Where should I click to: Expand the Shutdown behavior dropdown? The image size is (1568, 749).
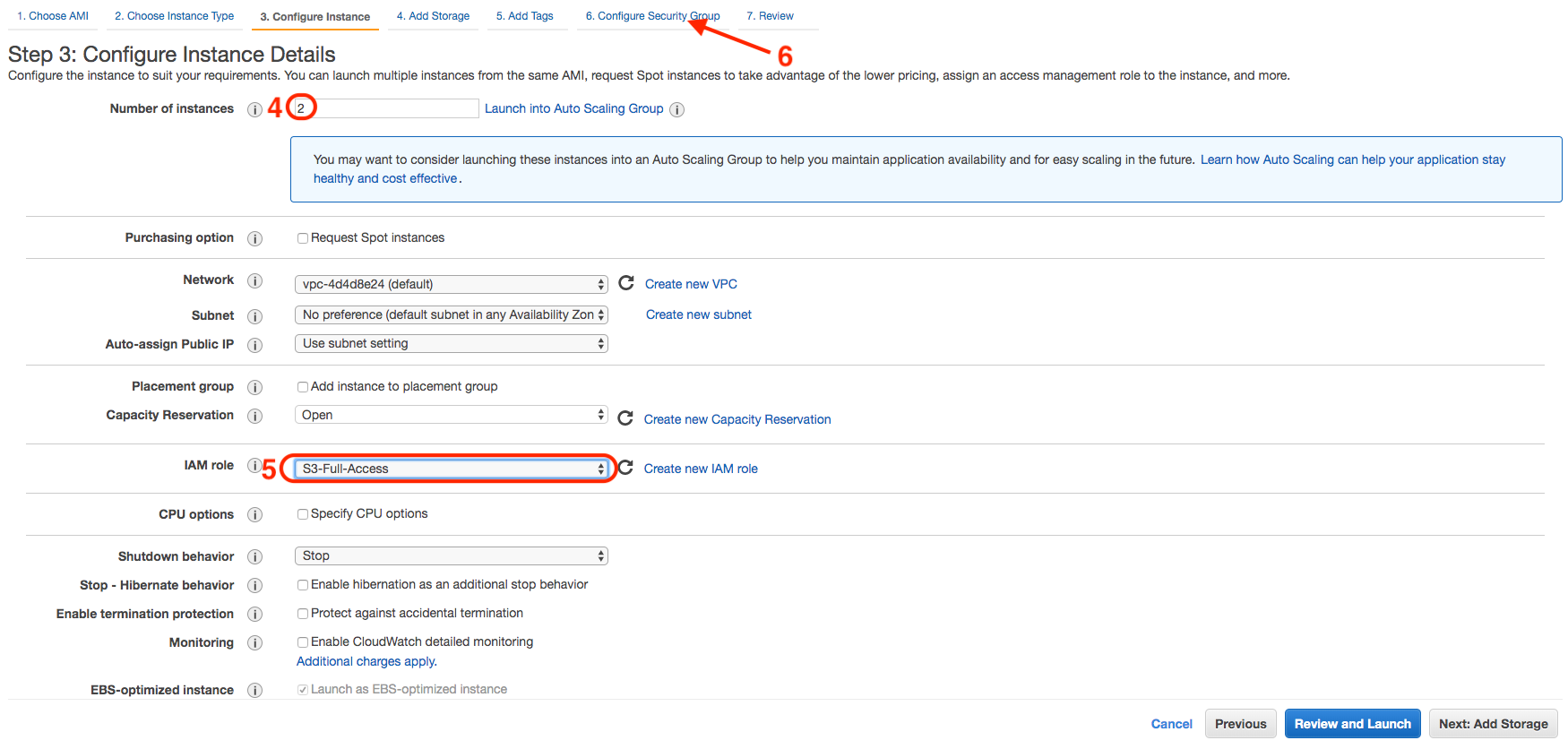[x=452, y=555]
